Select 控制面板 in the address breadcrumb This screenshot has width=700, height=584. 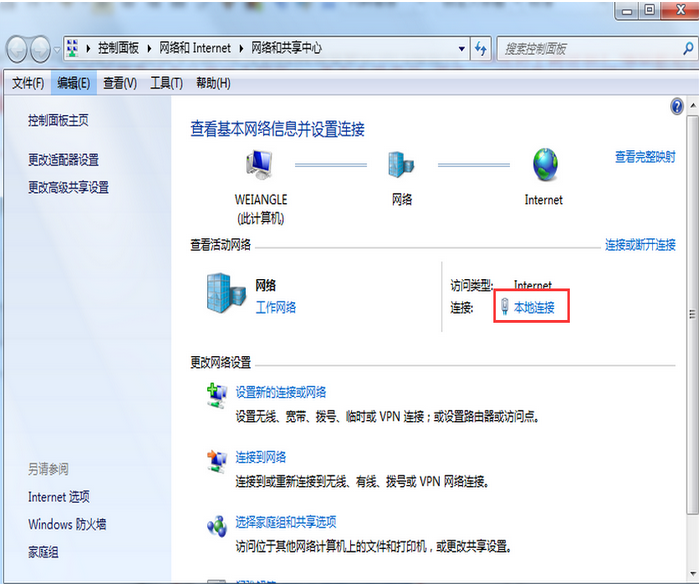118,48
